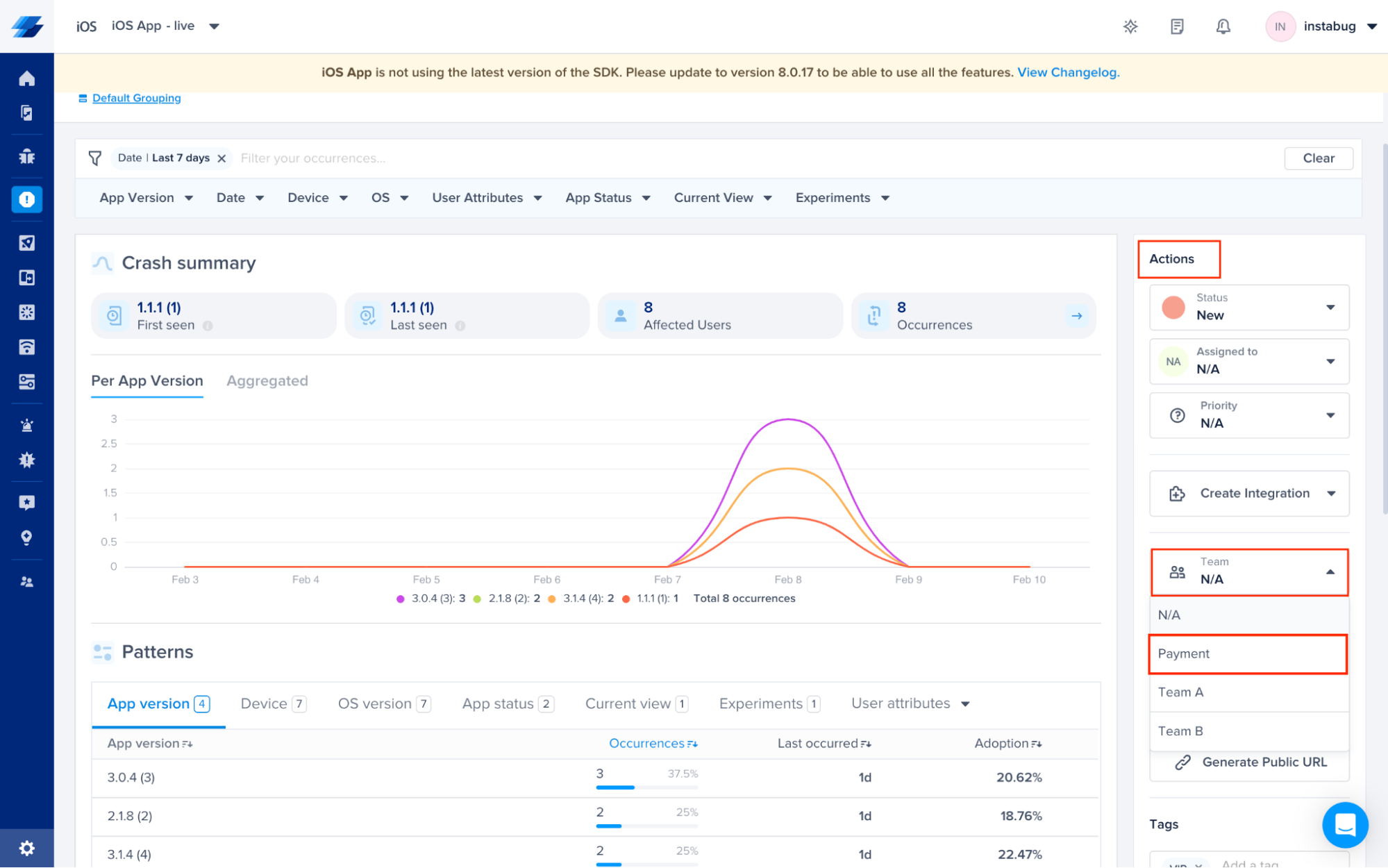Click the Default Grouping link
The width and height of the screenshot is (1388, 868).
(x=136, y=98)
